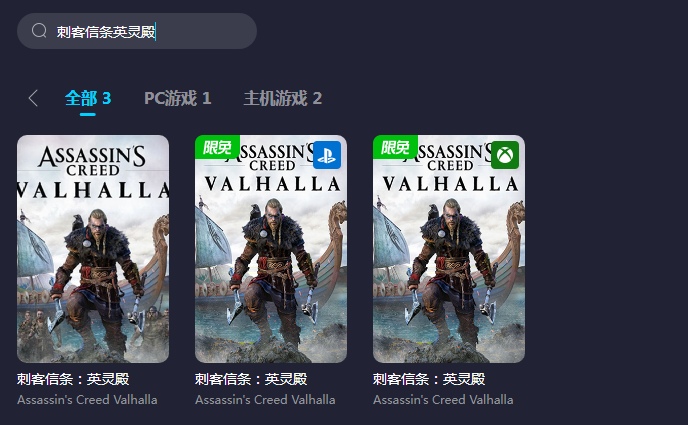This screenshot has width=688, height=425.
Task: Click the second 刺客信条：英灵殿 title
Action: 251,379
